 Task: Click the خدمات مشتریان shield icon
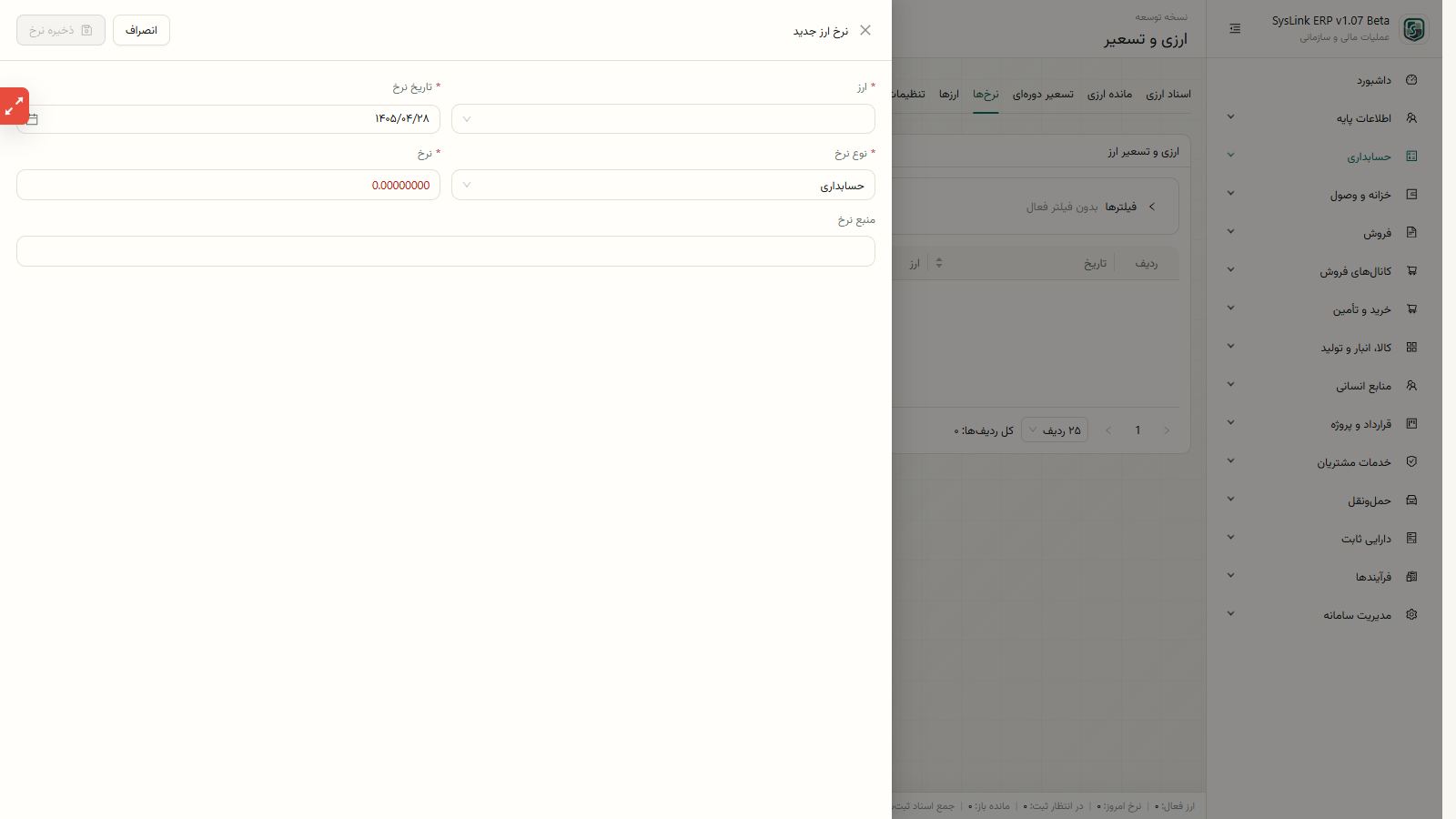point(1411,462)
